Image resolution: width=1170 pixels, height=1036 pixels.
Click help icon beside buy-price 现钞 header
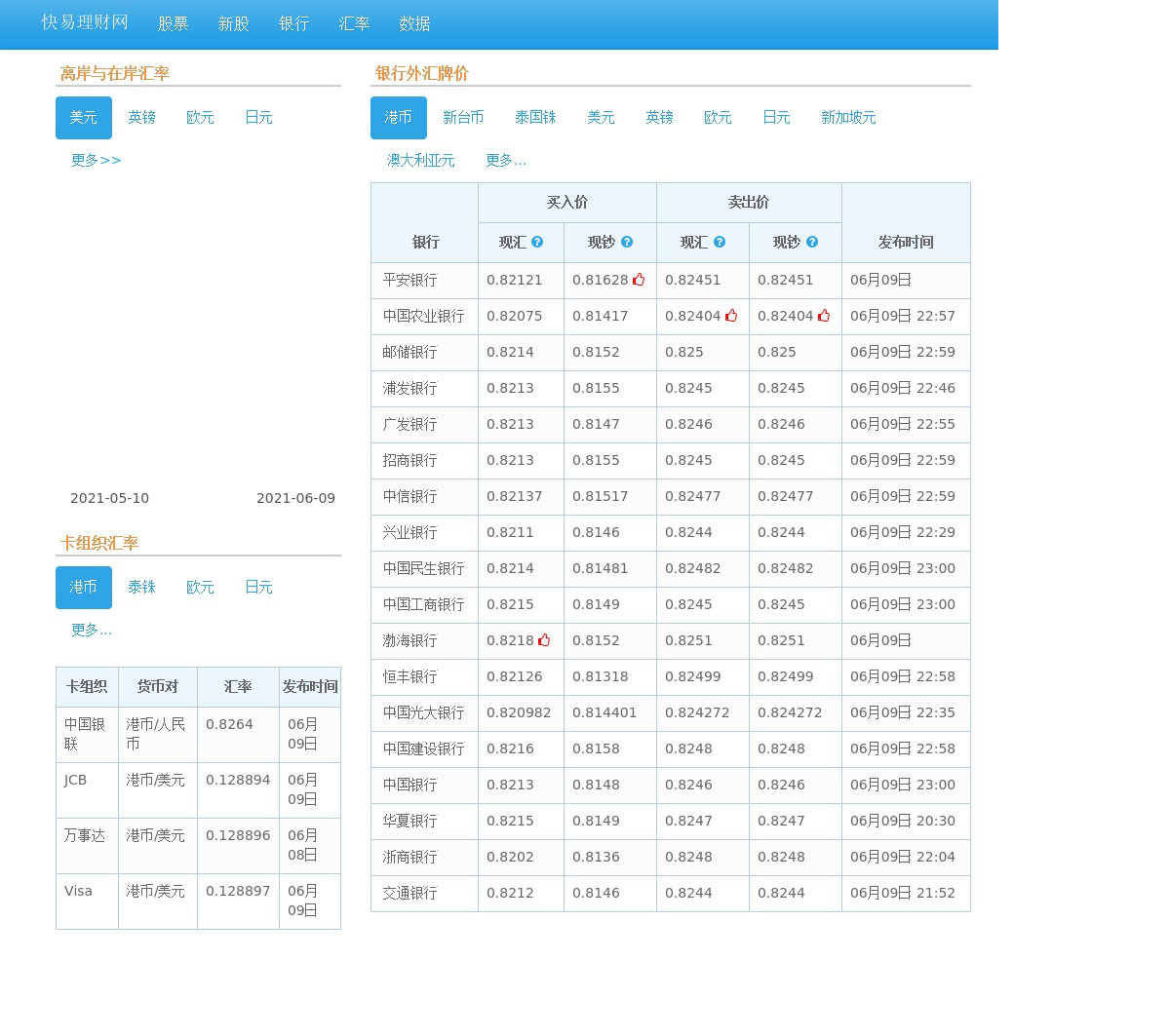click(x=627, y=242)
